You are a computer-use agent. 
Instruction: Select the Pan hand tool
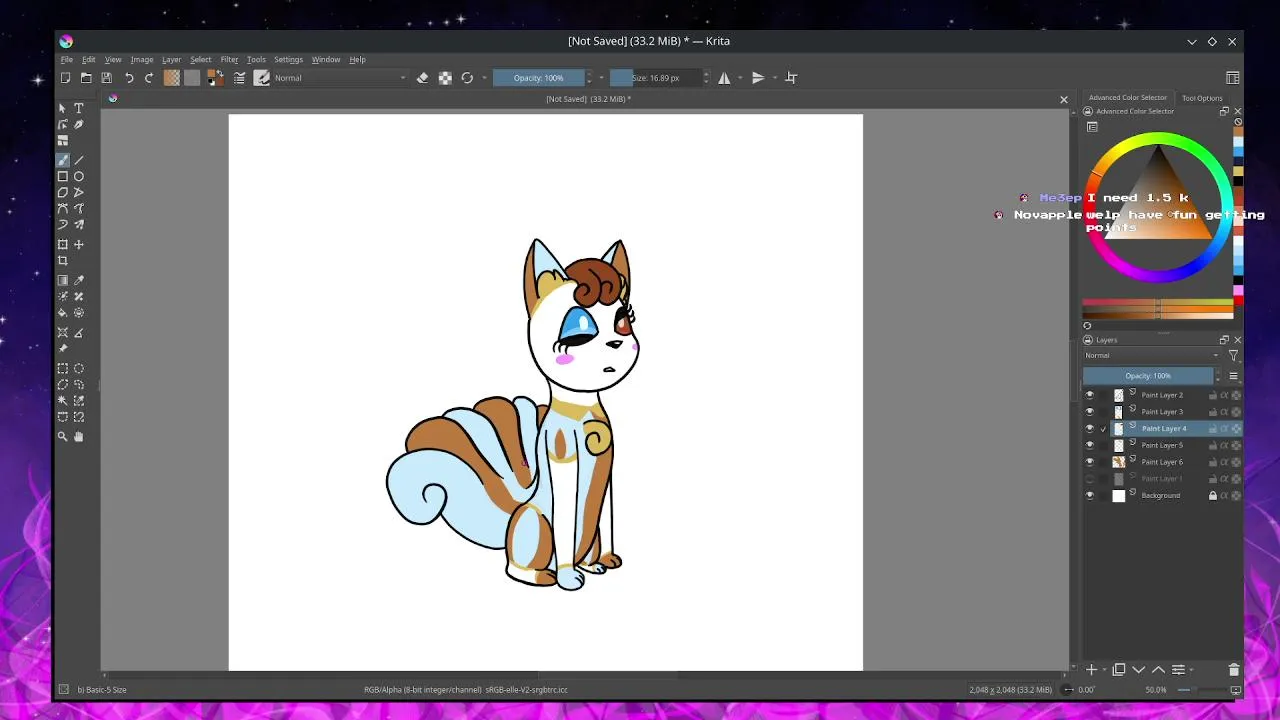click(x=79, y=436)
